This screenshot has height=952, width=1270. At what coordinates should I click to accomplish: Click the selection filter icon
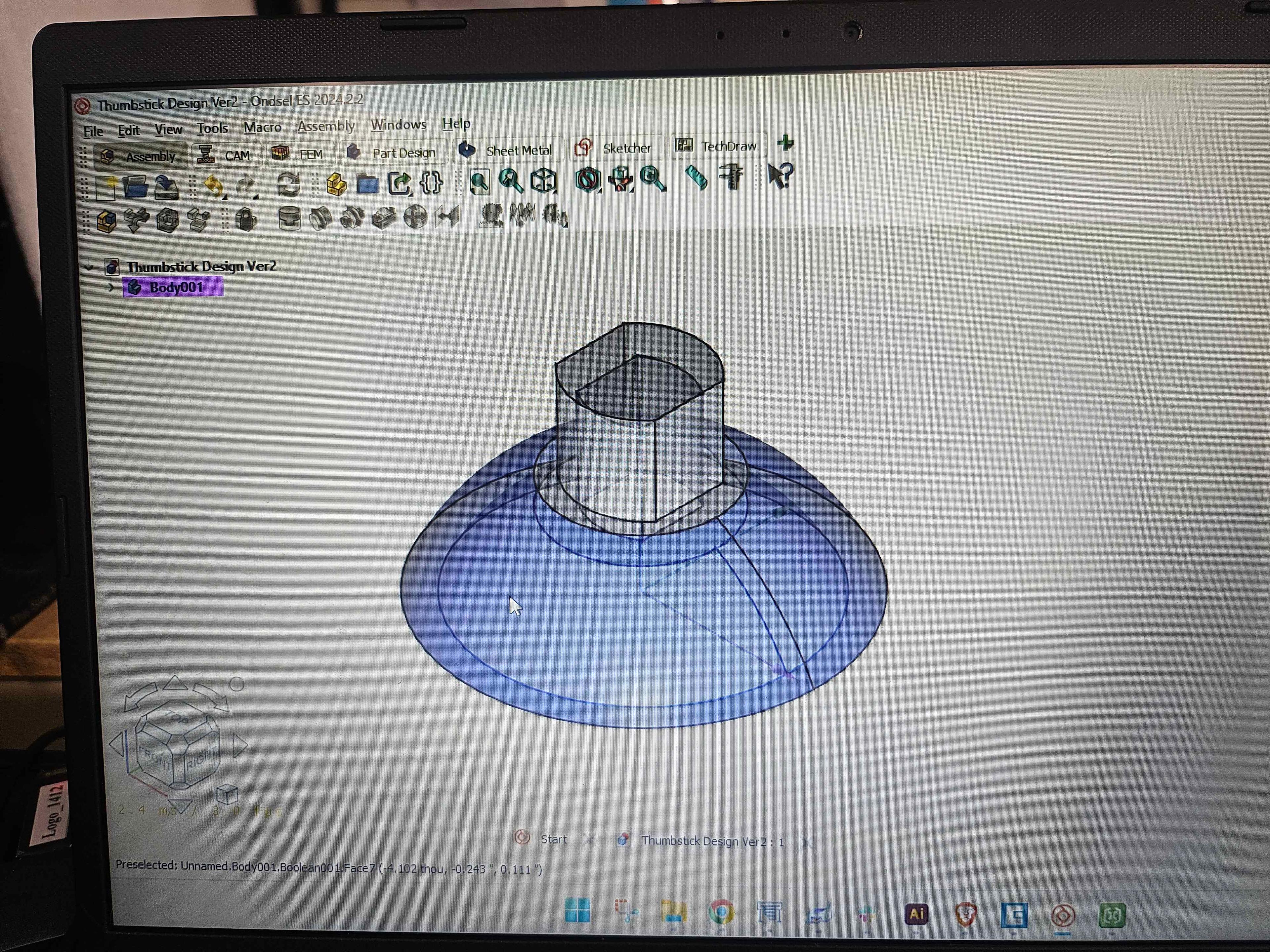(620, 179)
